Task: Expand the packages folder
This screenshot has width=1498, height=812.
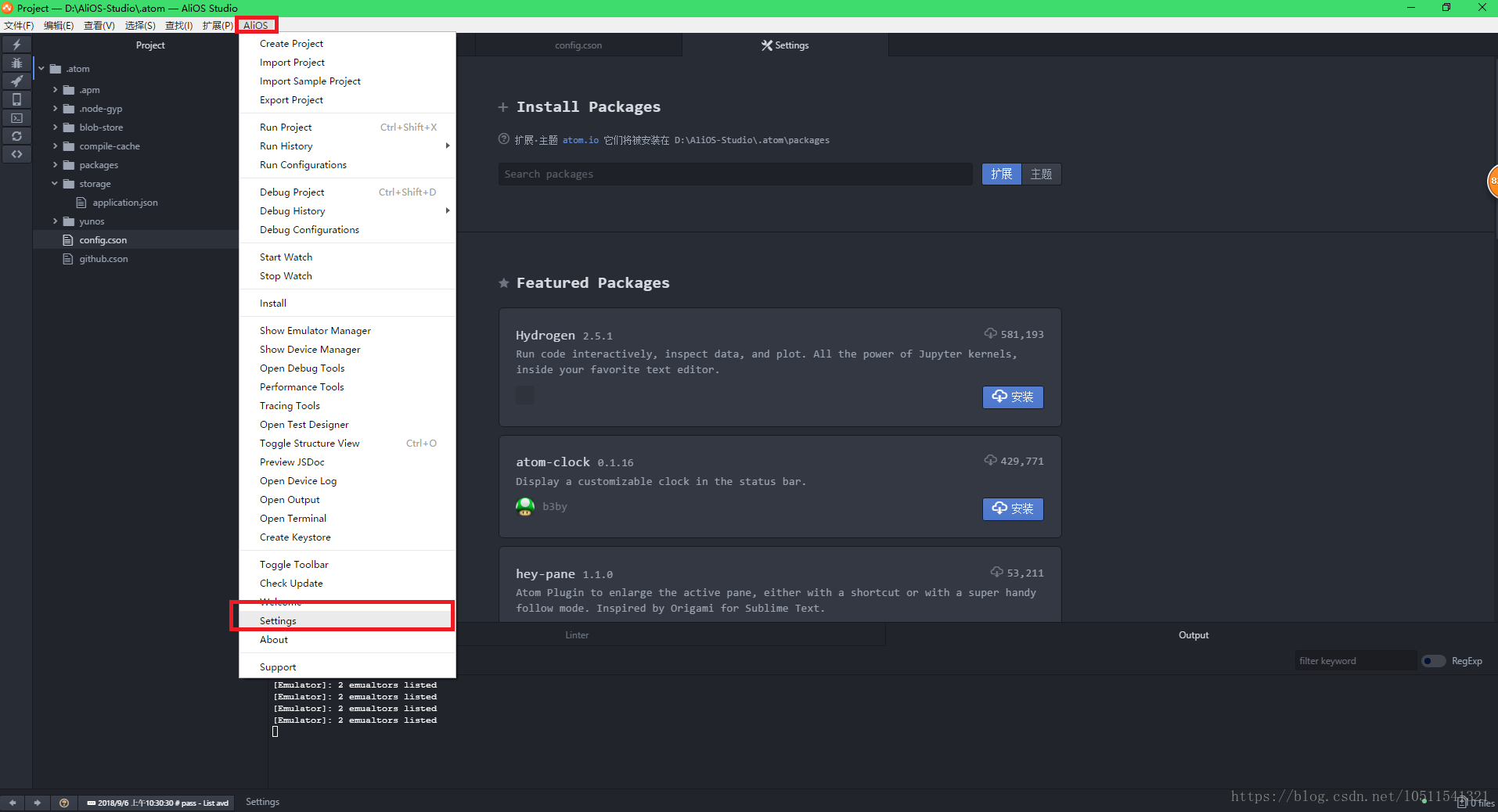Action: pyautogui.click(x=55, y=165)
